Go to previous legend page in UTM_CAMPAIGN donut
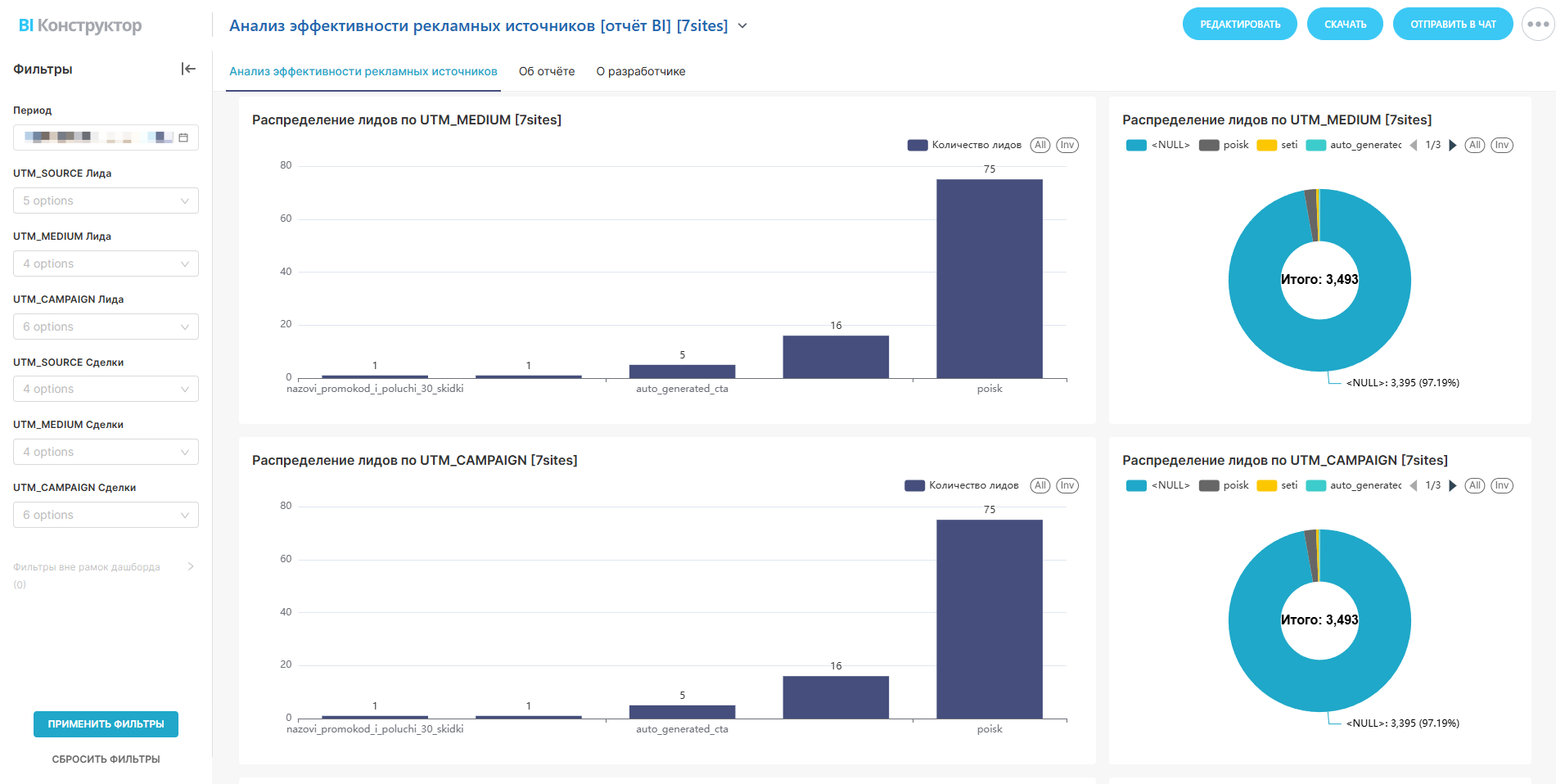This screenshot has height=784, width=1556. point(1414,485)
